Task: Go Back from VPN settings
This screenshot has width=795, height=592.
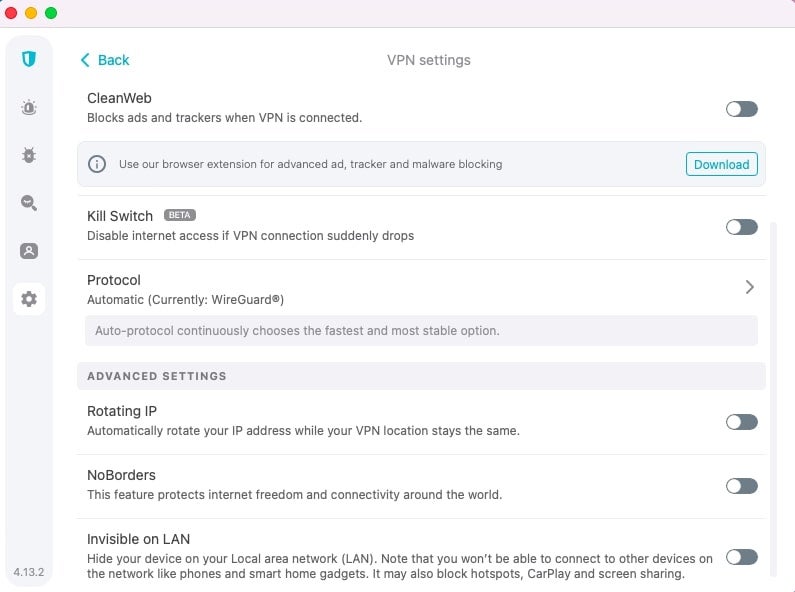Action: pos(105,60)
